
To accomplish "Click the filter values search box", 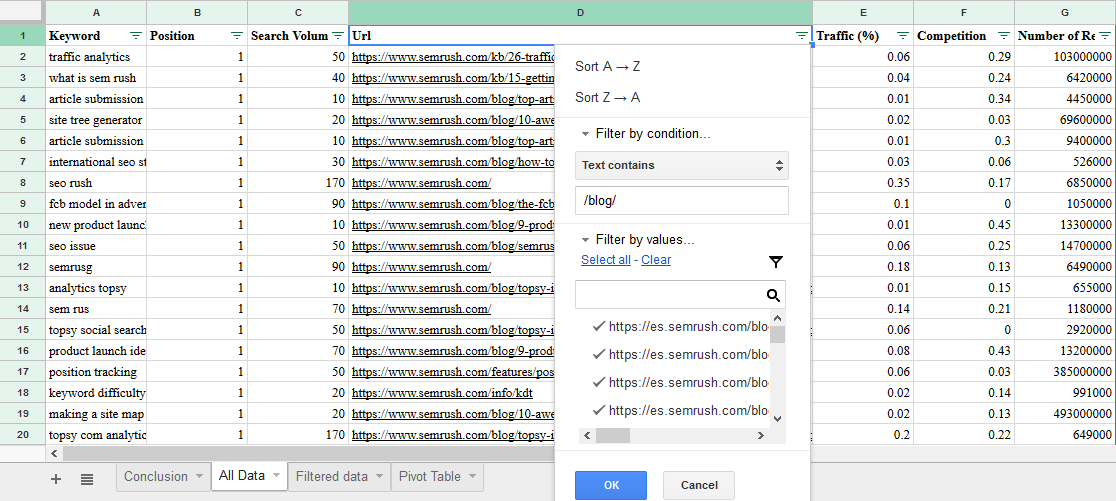I will (670, 295).
